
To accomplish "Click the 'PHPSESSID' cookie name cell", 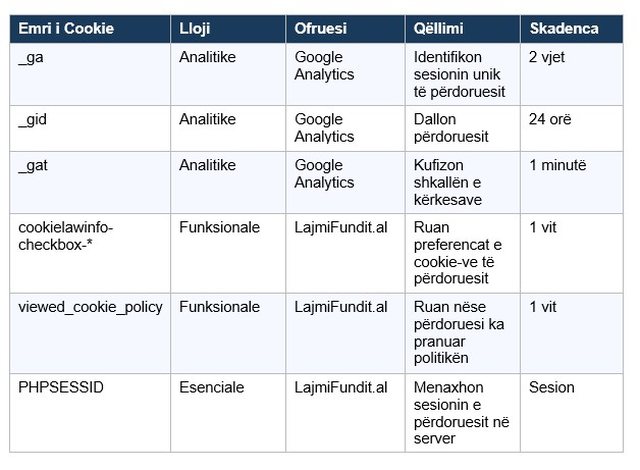I will pyautogui.click(x=90, y=413).
